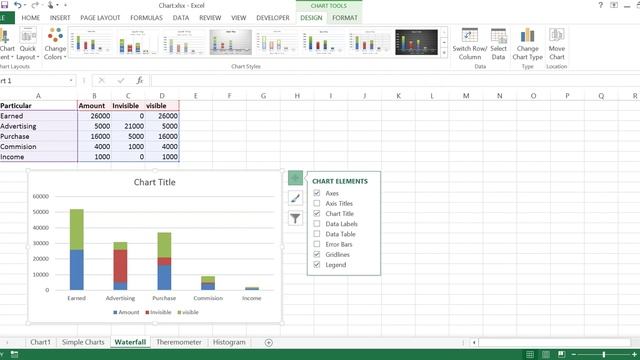
Task: Click the zoom out minus icon
Action: [574, 354]
